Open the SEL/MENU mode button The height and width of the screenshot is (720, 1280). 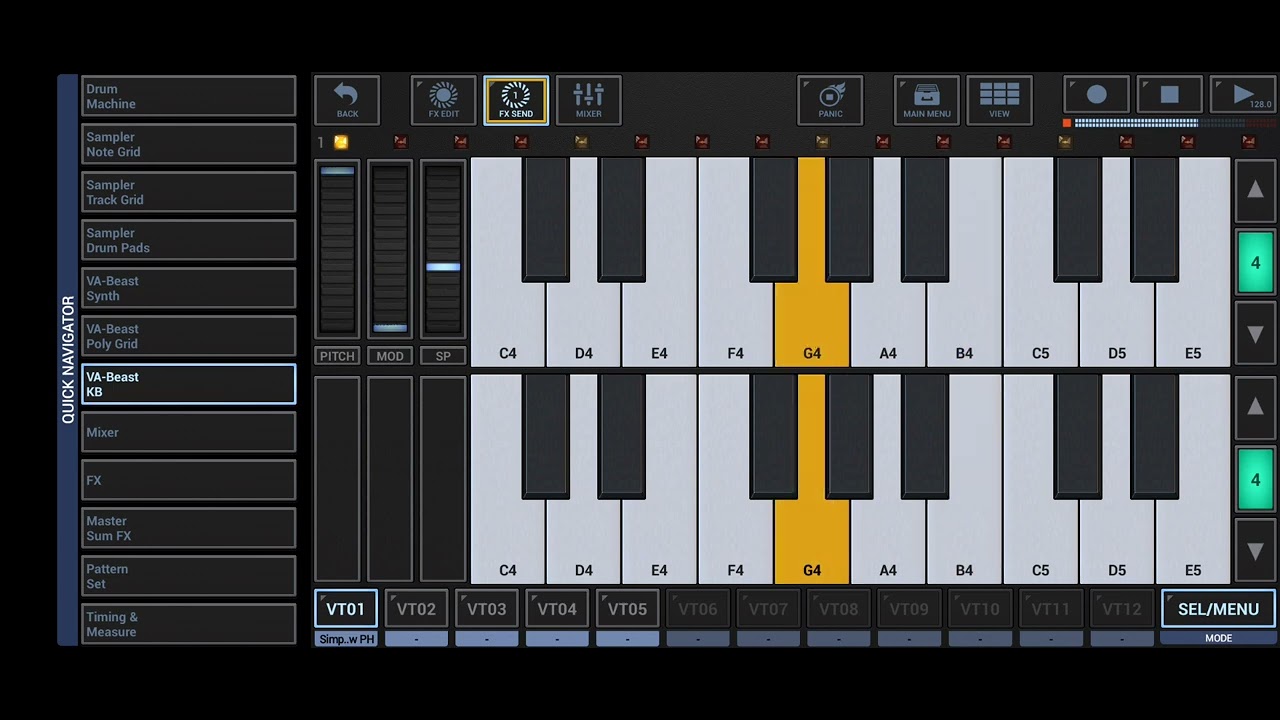[x=1218, y=609]
